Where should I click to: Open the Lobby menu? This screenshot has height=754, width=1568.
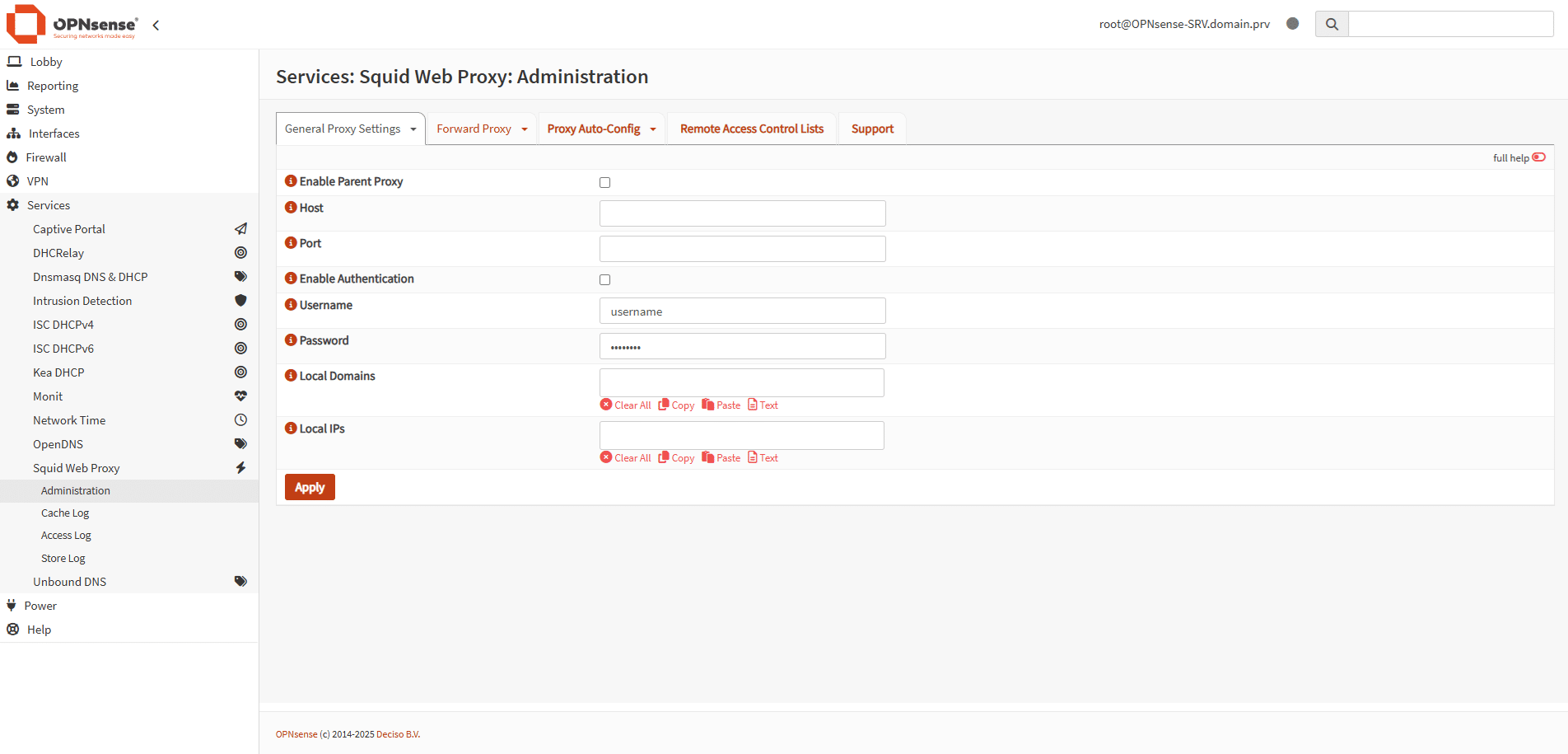pyautogui.click(x=129, y=62)
